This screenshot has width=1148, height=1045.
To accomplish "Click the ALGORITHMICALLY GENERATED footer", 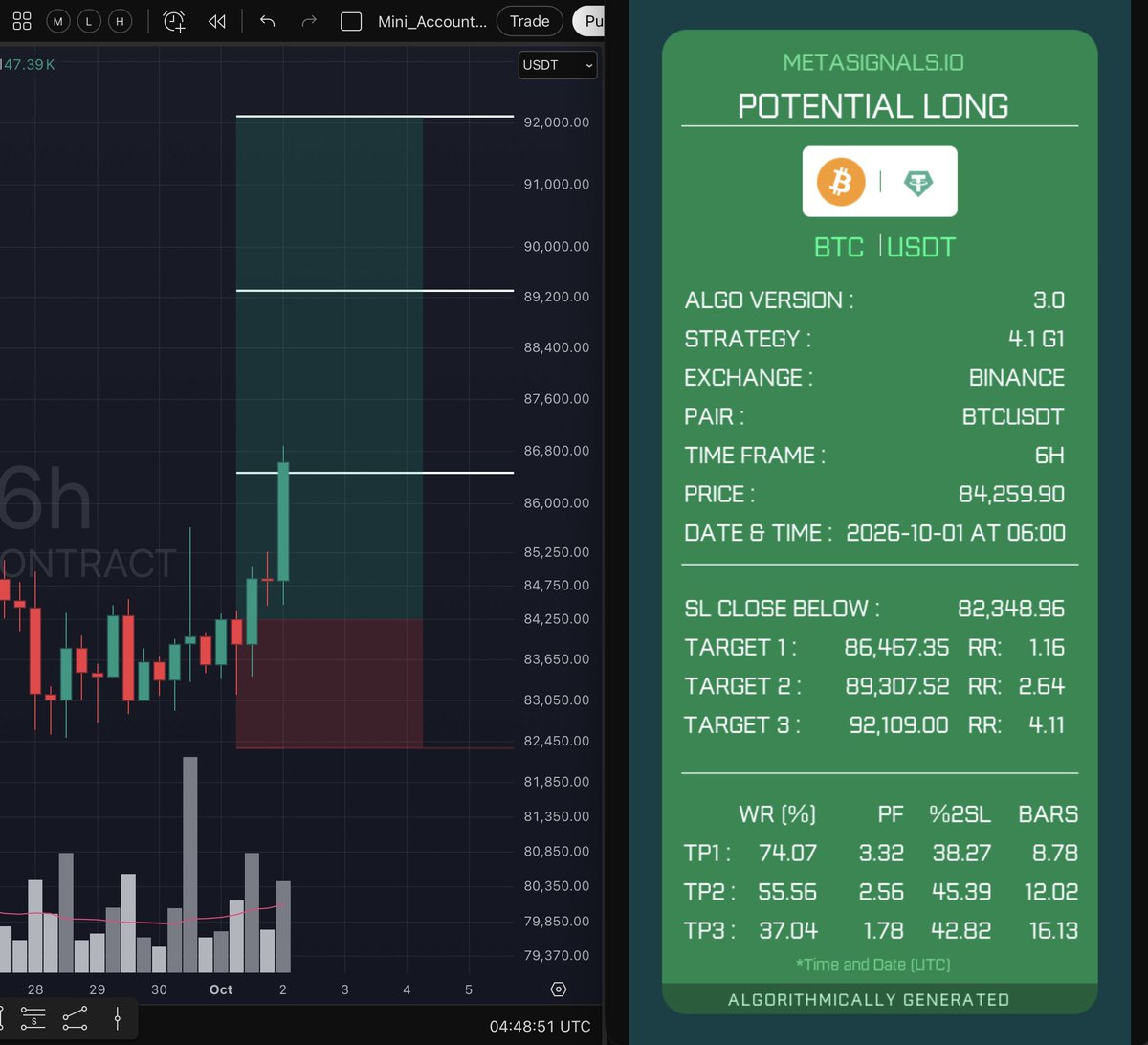I will (869, 1000).
